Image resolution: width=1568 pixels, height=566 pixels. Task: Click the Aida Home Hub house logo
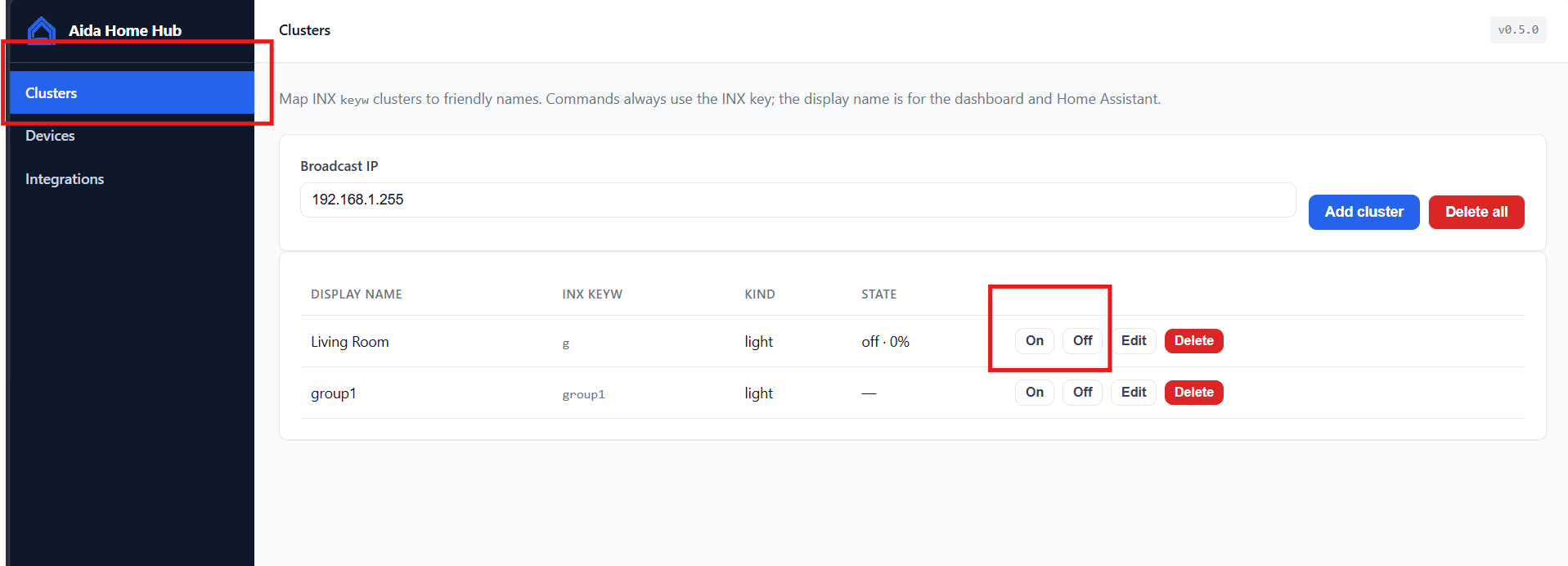[42, 30]
